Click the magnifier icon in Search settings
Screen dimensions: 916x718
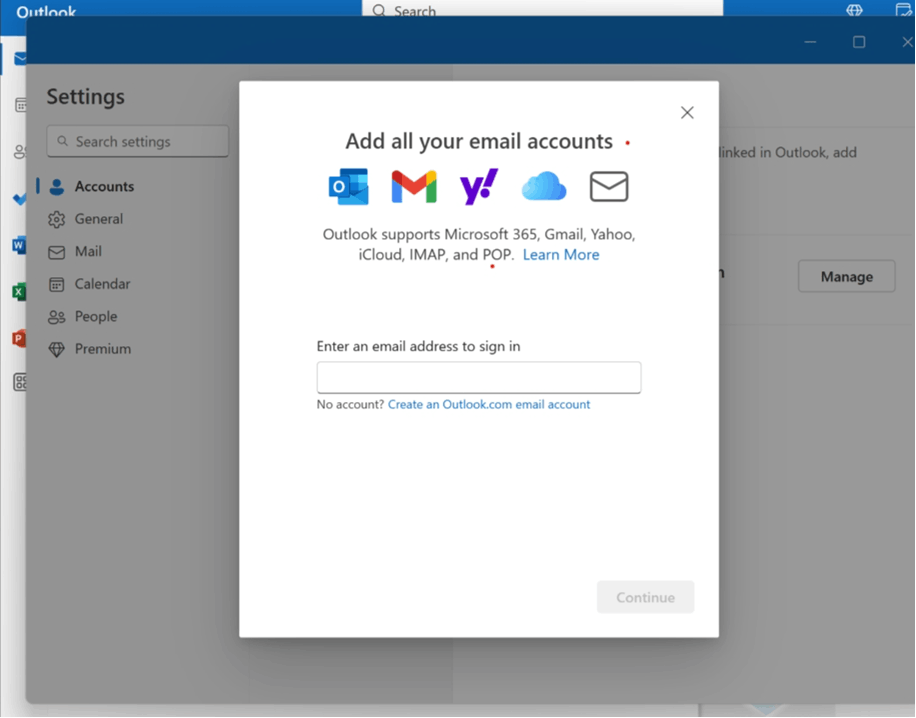click(x=63, y=141)
